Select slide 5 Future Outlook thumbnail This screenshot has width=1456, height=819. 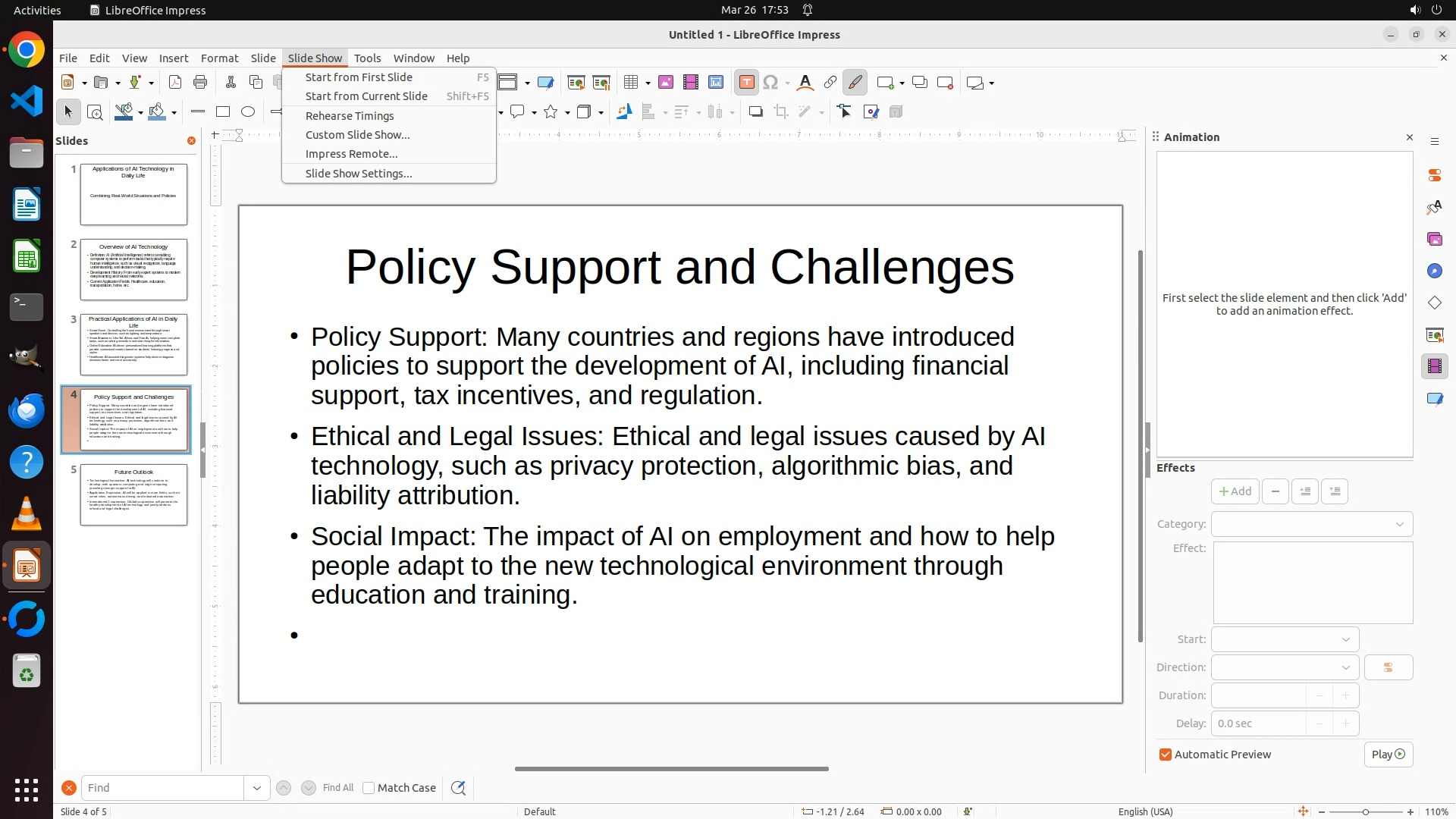(133, 494)
